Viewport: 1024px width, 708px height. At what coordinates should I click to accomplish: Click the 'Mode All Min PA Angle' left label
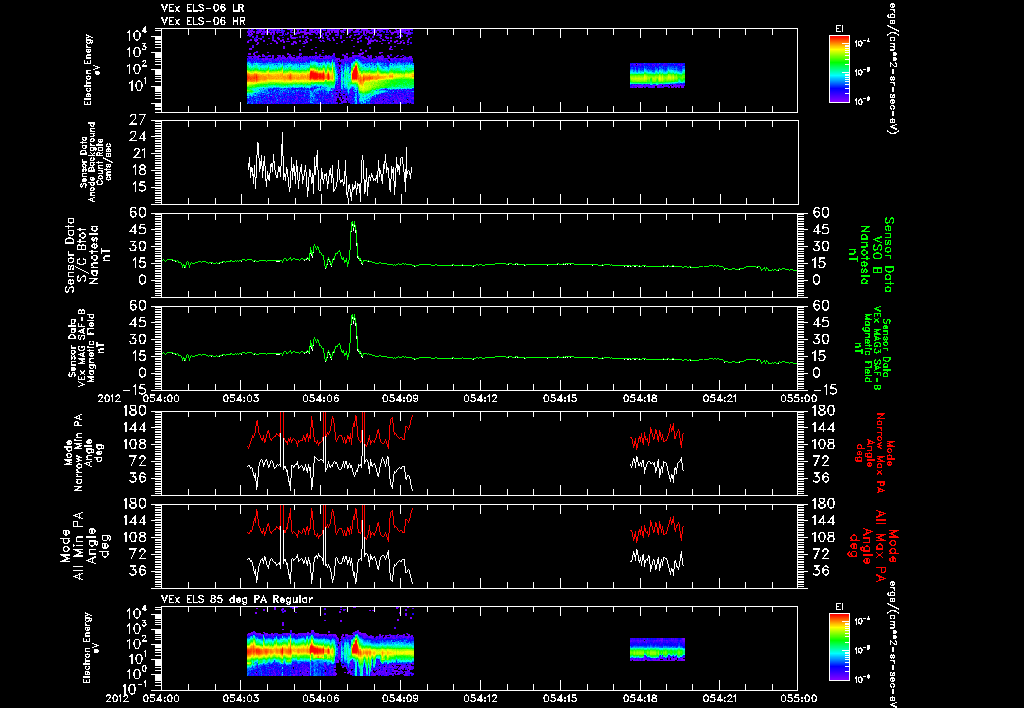click(x=86, y=545)
